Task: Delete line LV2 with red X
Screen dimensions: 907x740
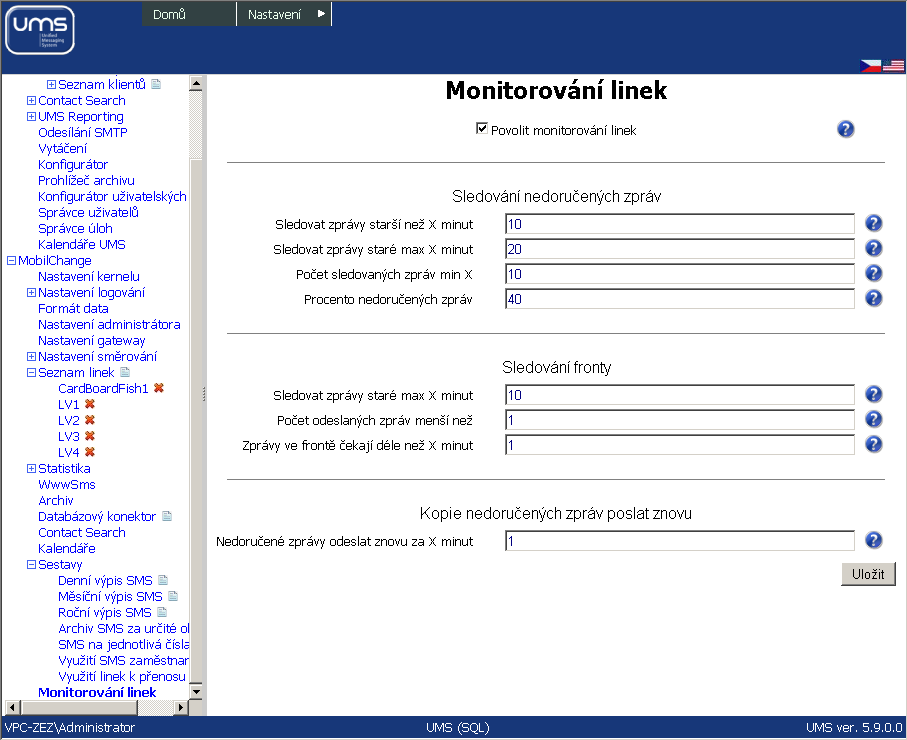Action: (x=90, y=420)
